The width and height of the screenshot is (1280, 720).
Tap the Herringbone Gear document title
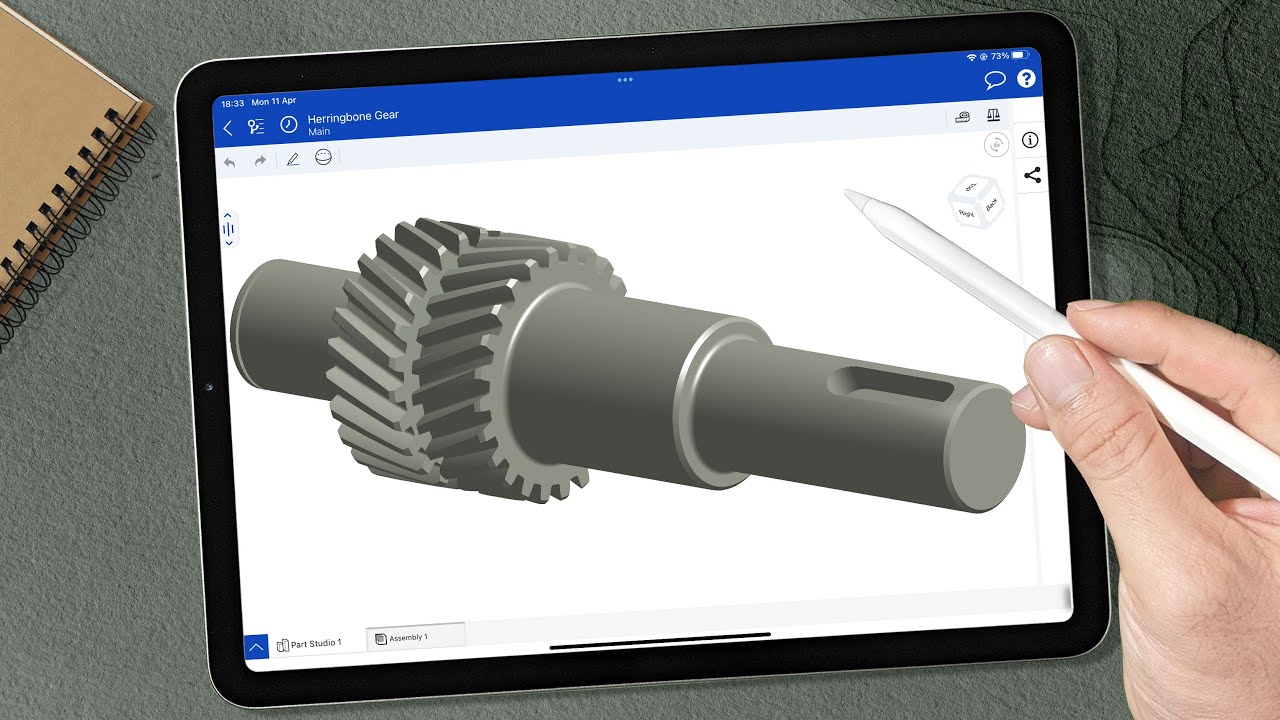click(353, 117)
